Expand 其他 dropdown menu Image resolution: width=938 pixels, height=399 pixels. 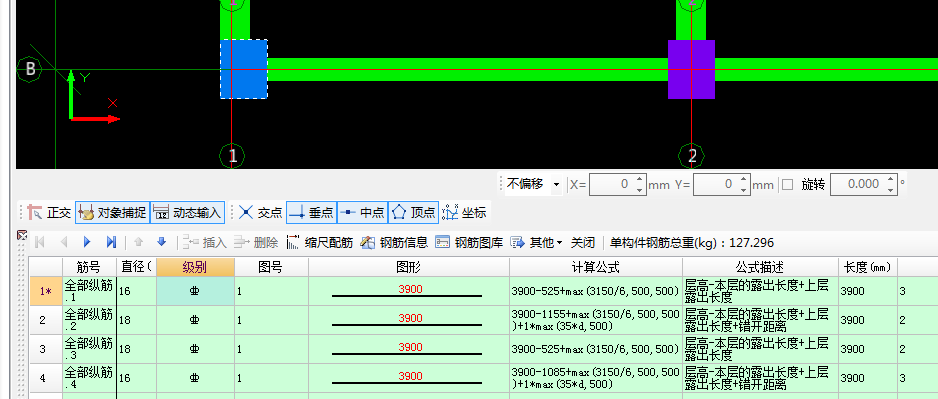coord(536,242)
